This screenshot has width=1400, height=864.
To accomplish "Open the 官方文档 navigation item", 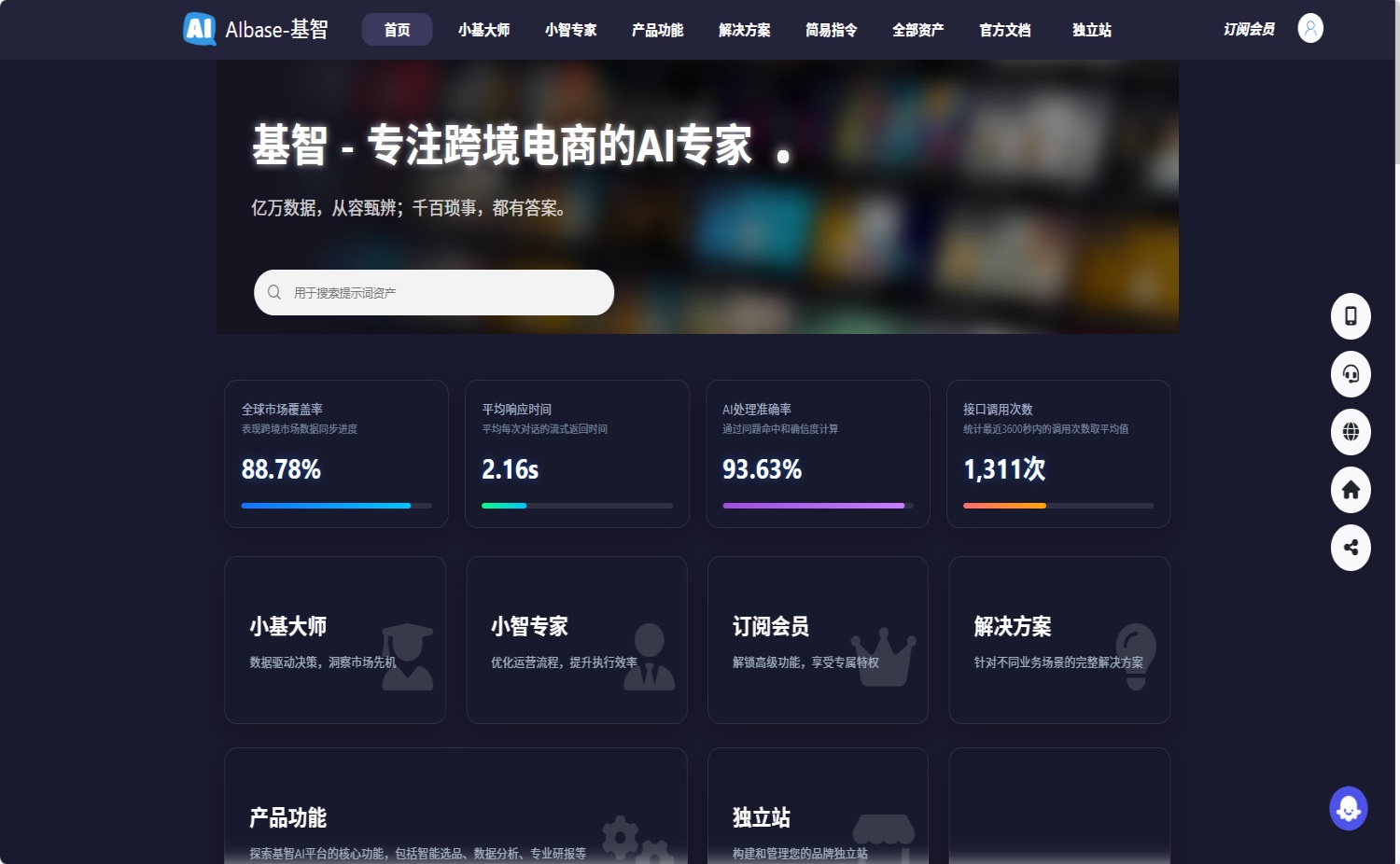I will click(1004, 30).
